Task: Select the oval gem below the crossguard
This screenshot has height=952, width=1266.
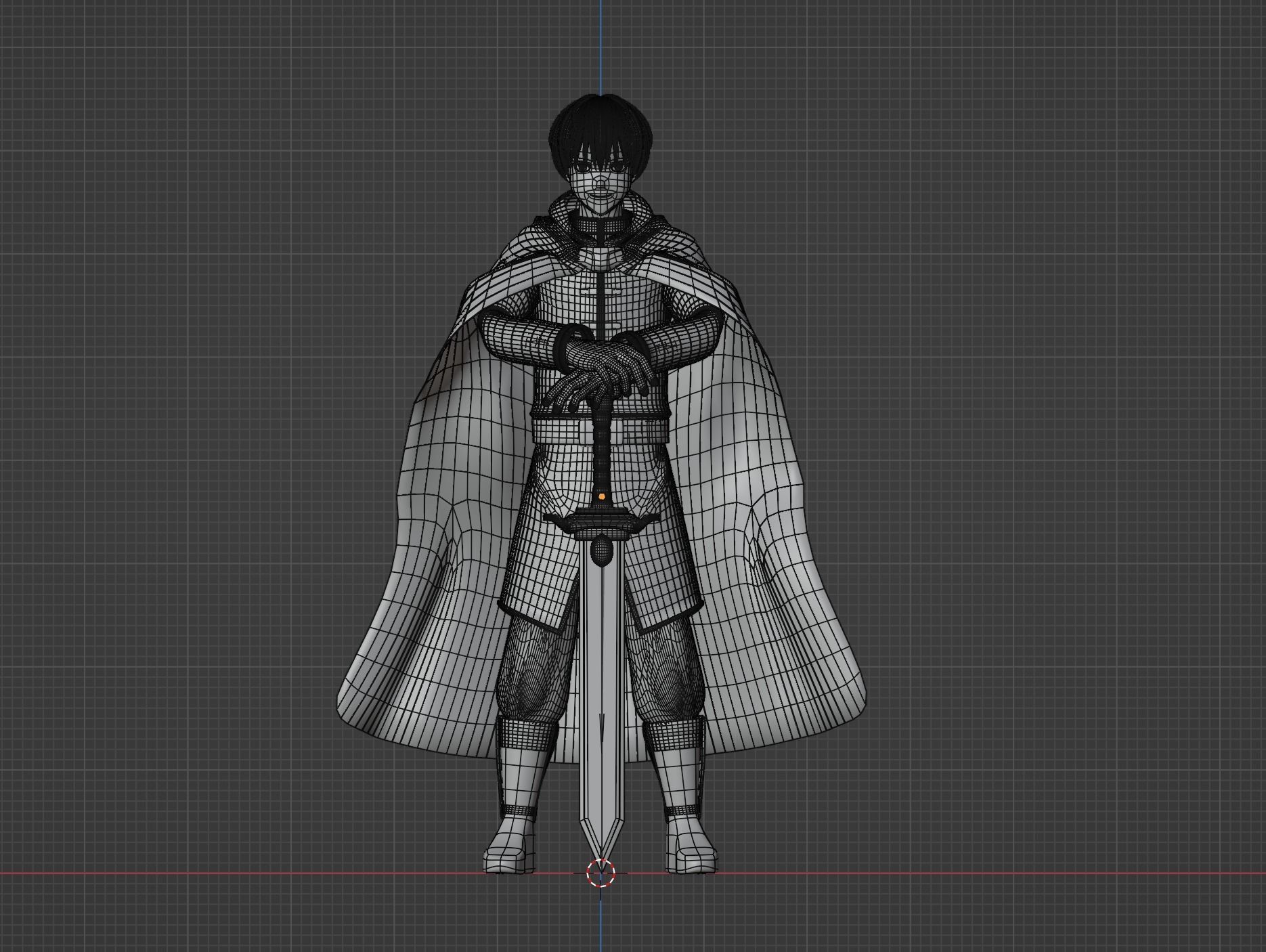Action: point(601,549)
